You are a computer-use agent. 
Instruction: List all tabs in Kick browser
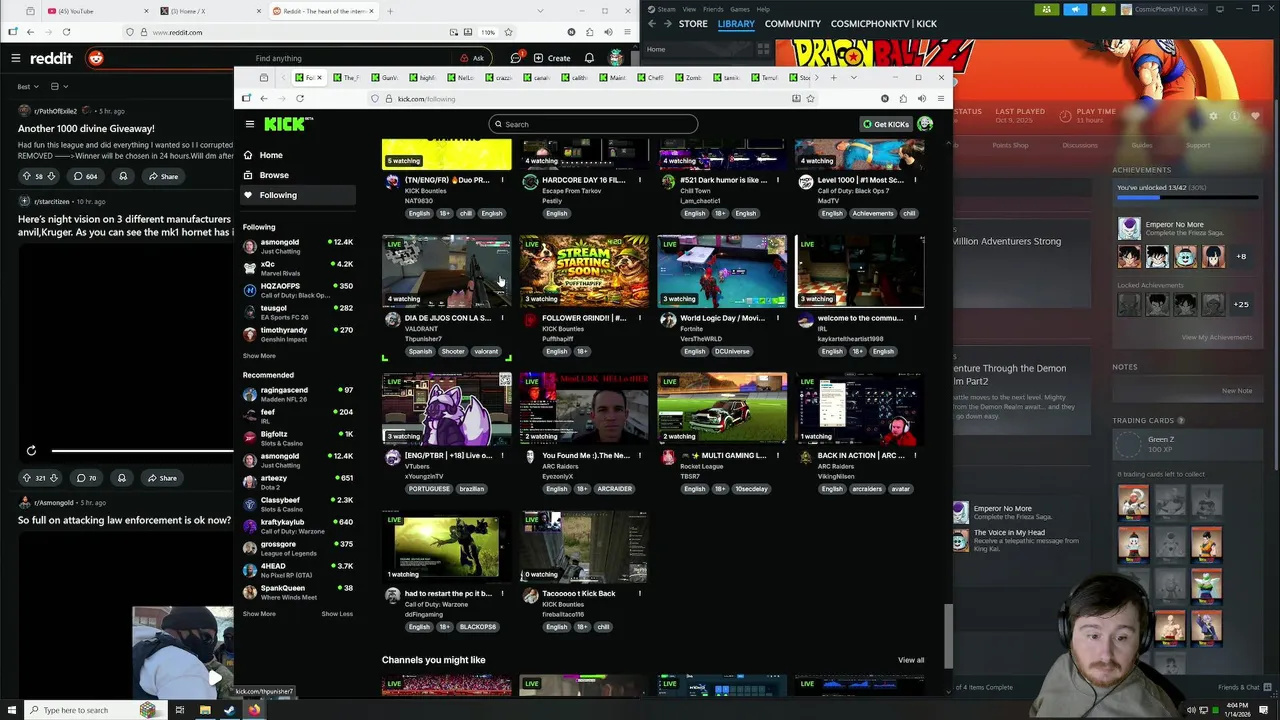853,77
